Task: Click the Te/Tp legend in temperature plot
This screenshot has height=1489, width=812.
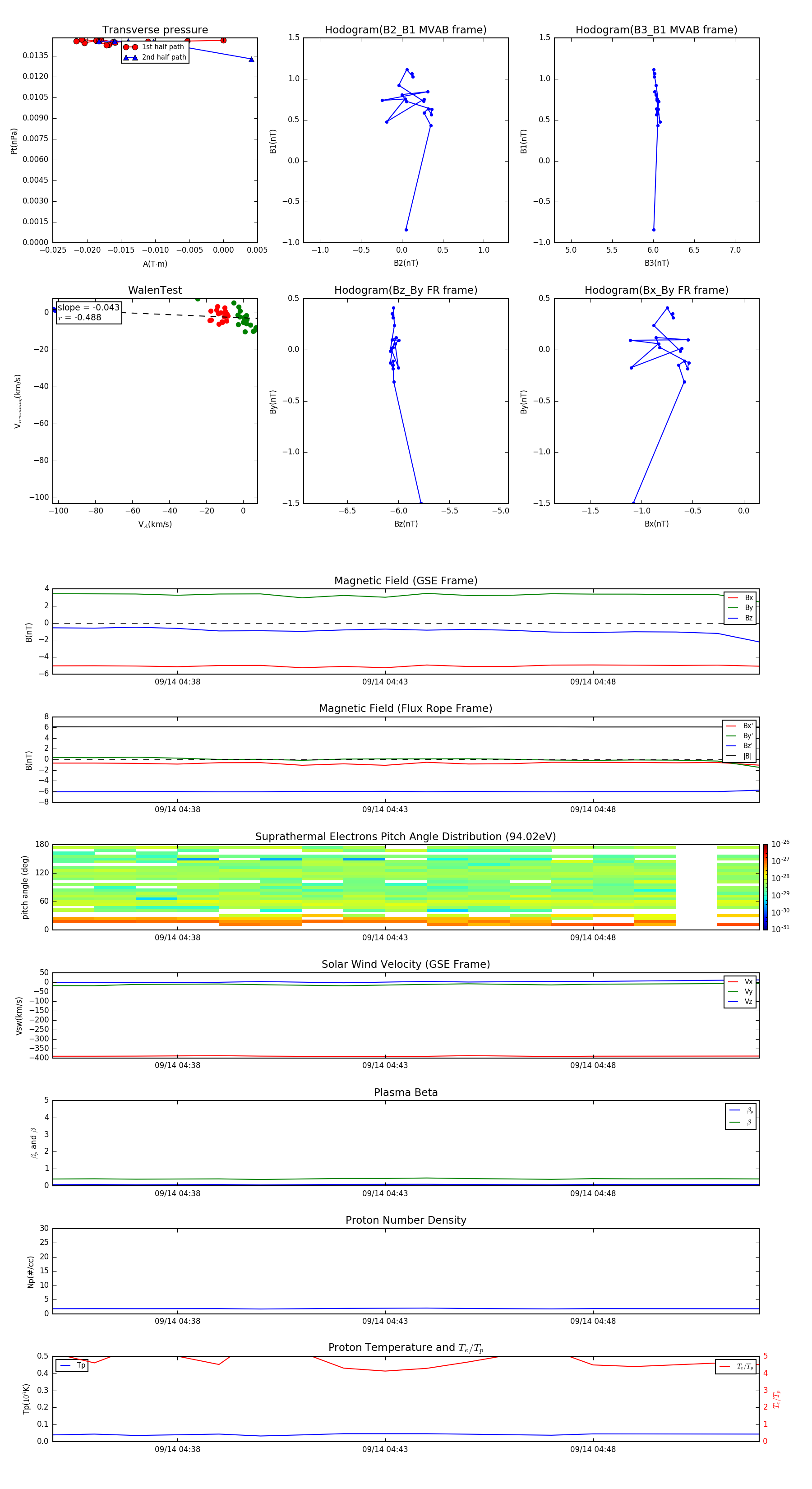Action: point(736,1366)
